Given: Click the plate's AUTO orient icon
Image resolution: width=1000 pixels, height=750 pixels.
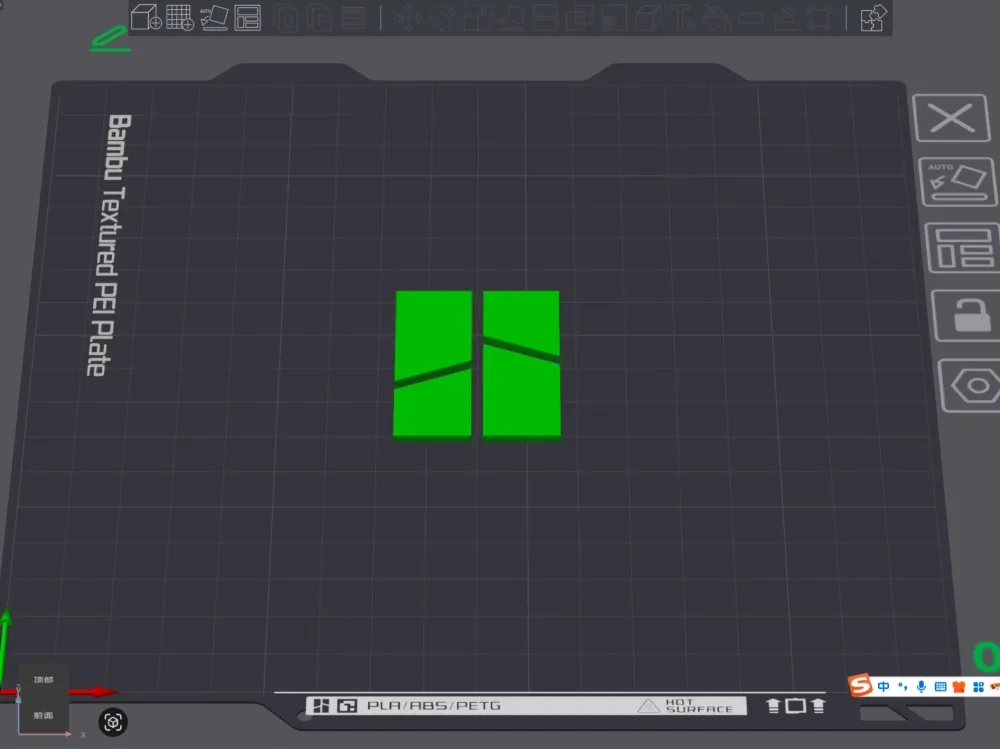Looking at the screenshot, I should click(x=958, y=182).
